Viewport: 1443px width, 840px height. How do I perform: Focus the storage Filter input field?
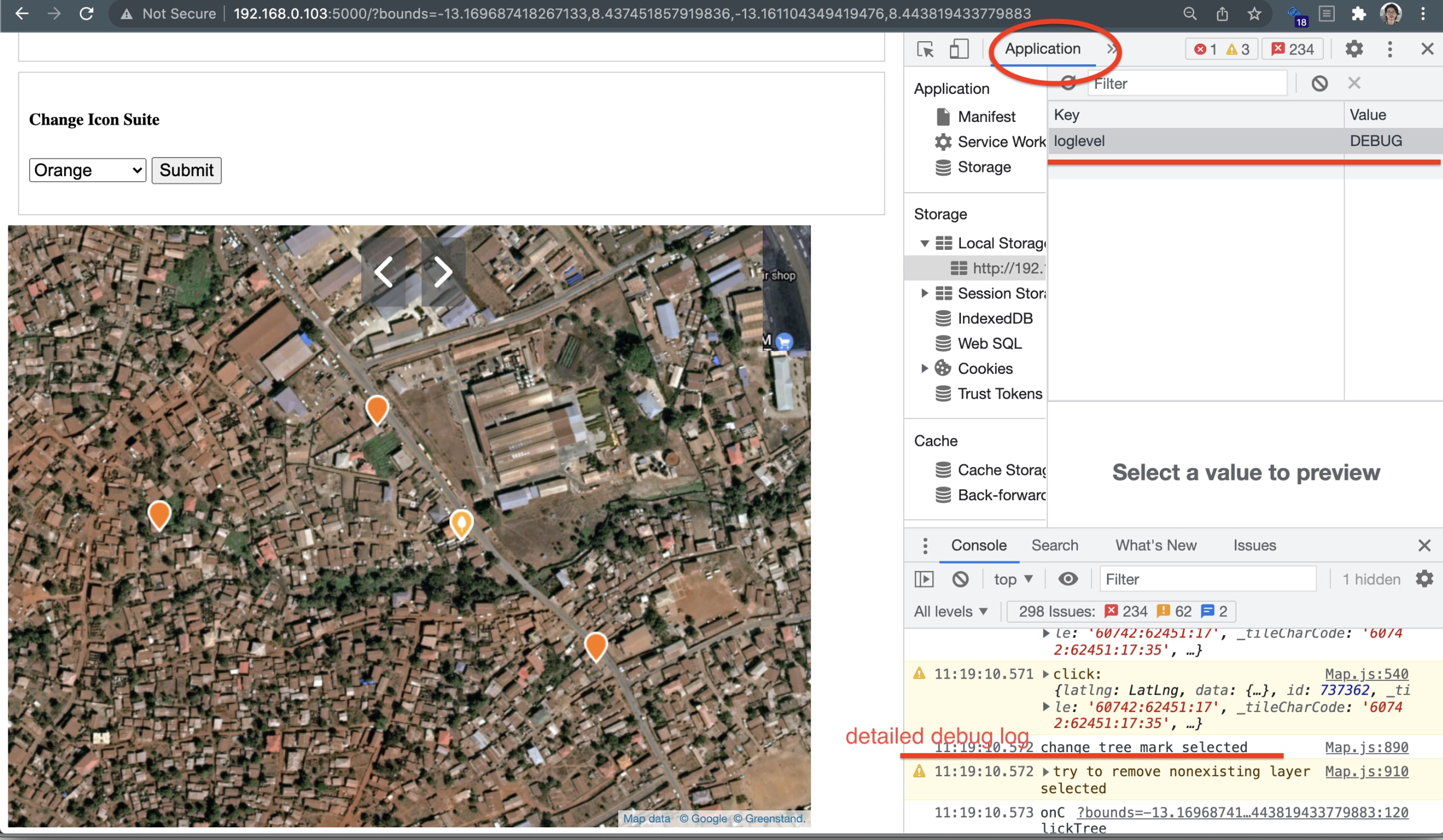pos(1187,83)
